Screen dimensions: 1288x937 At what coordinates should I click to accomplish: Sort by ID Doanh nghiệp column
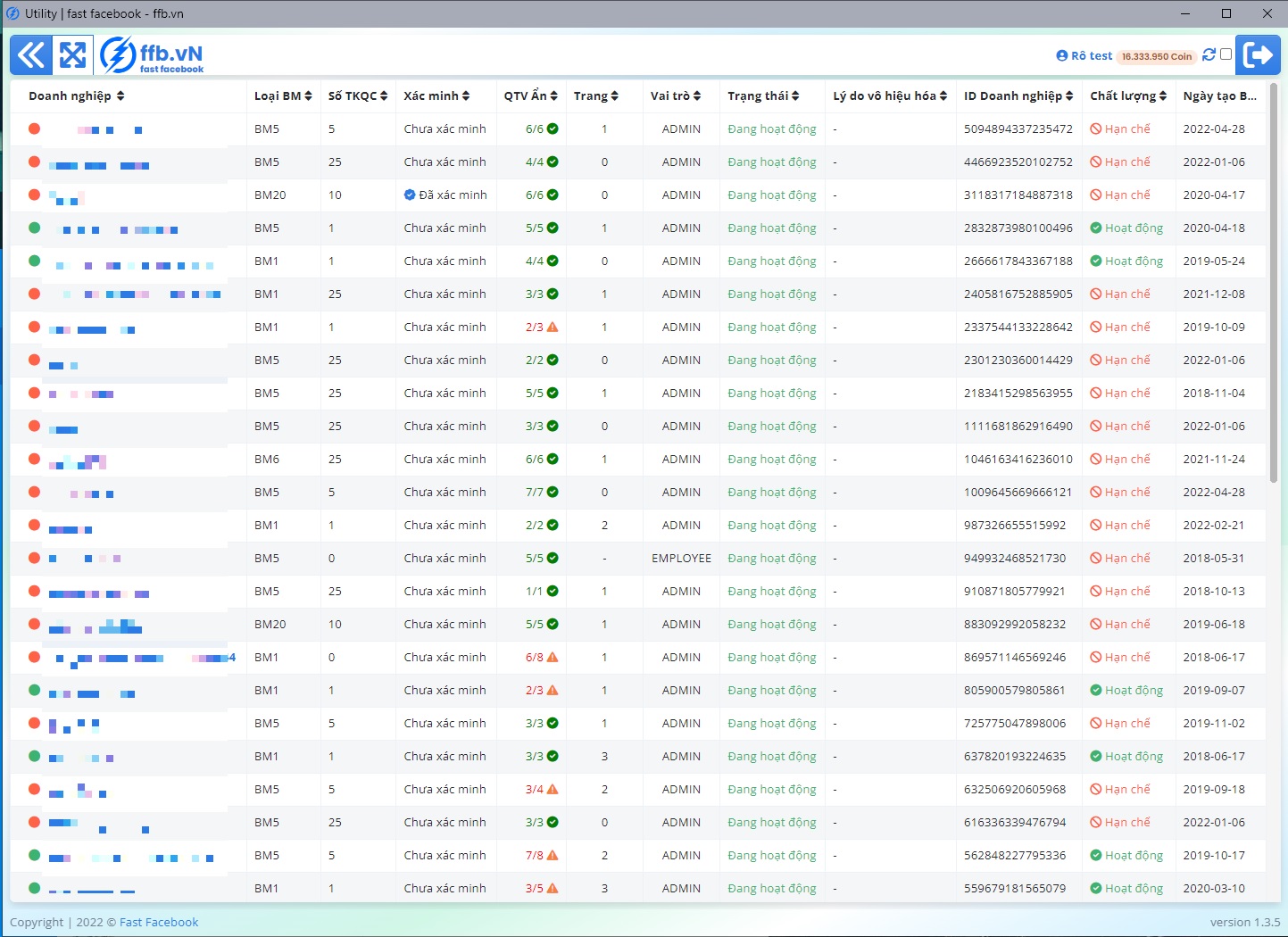coord(1018,95)
